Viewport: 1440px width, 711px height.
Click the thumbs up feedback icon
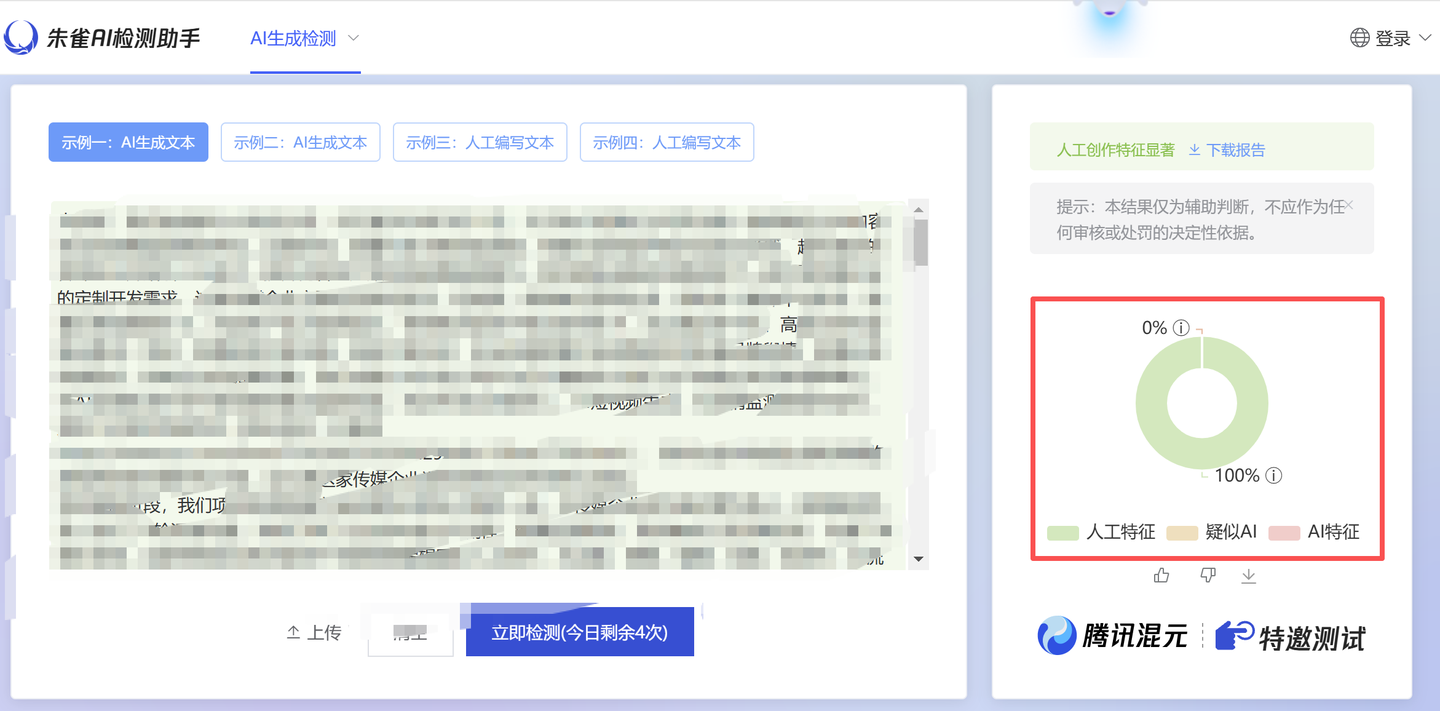(x=1161, y=575)
